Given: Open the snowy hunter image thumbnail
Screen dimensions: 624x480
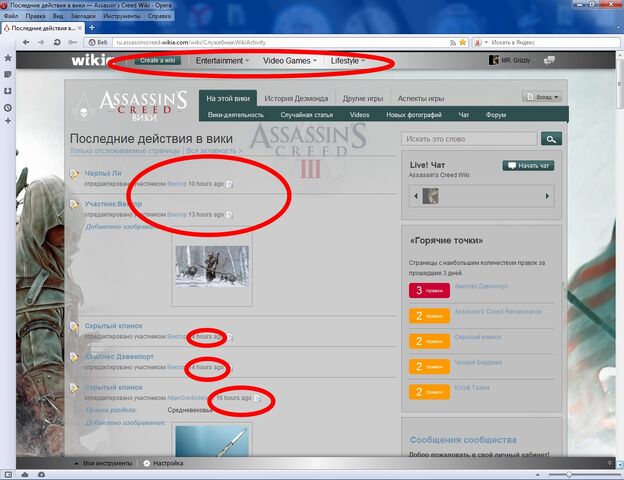Looking at the screenshot, I should [212, 266].
